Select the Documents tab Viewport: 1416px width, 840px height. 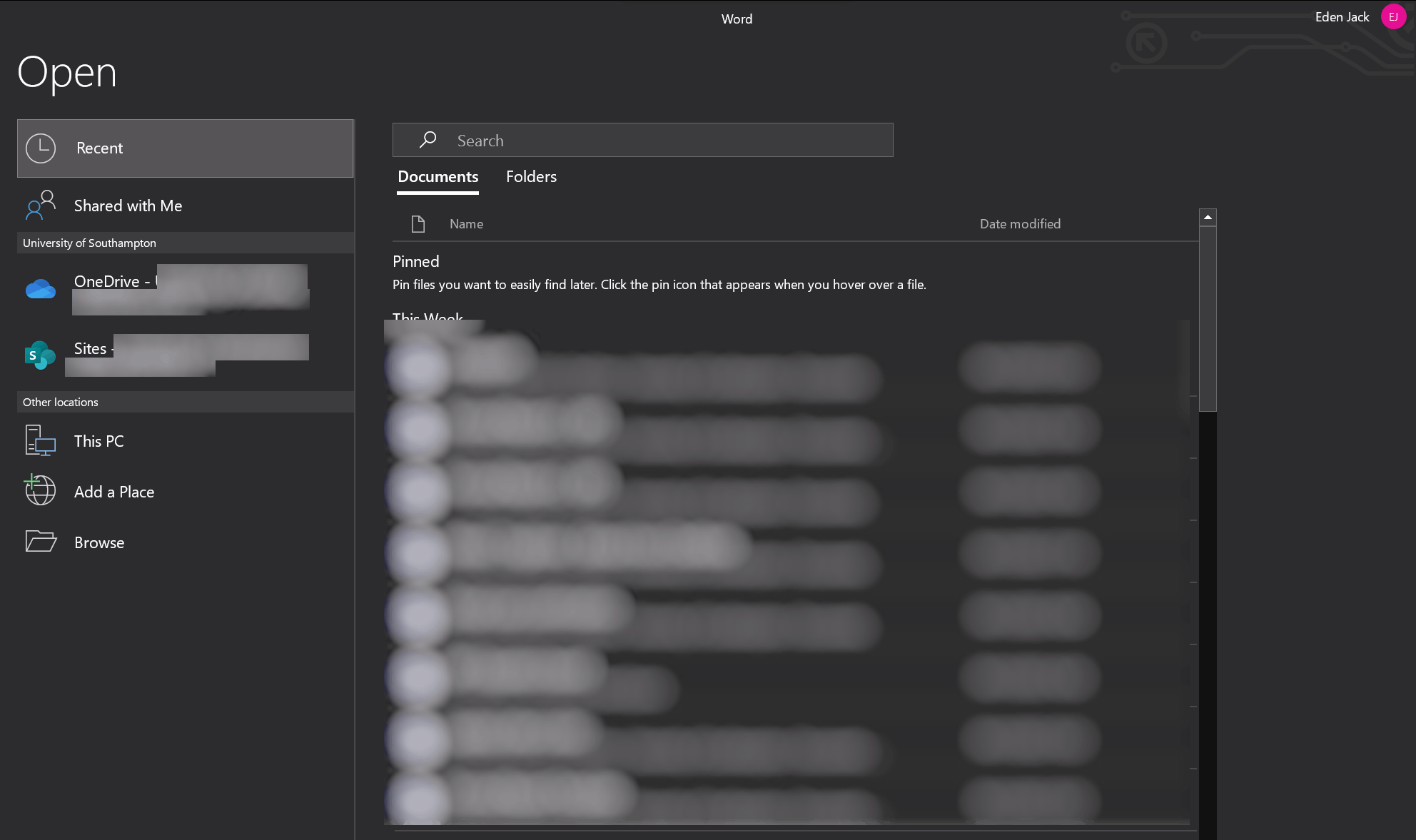(438, 176)
